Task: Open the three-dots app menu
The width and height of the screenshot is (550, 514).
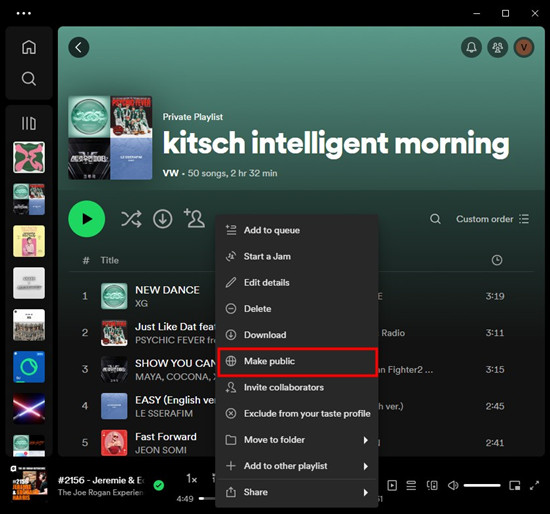Action: pyautogui.click(x=24, y=13)
